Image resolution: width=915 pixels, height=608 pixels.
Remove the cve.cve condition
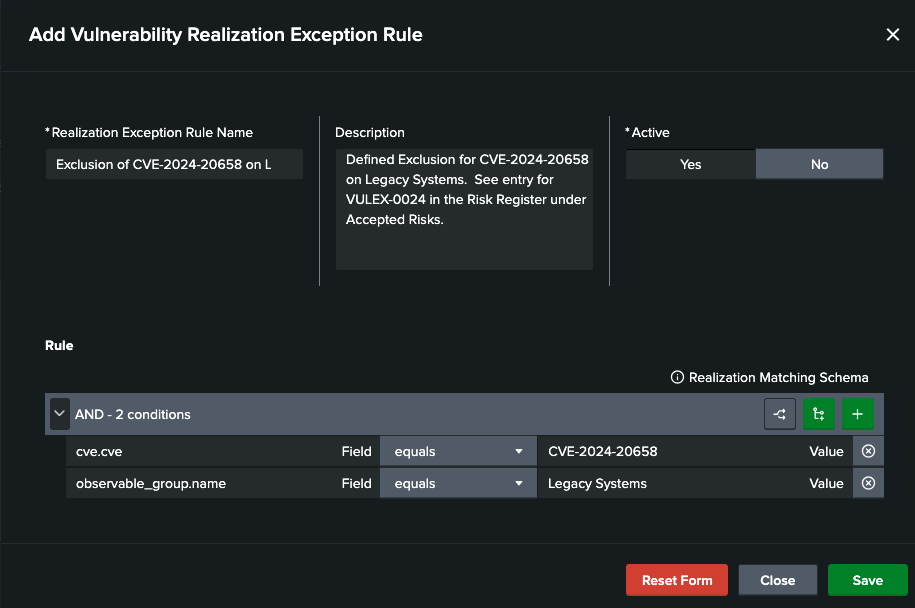[x=867, y=451]
